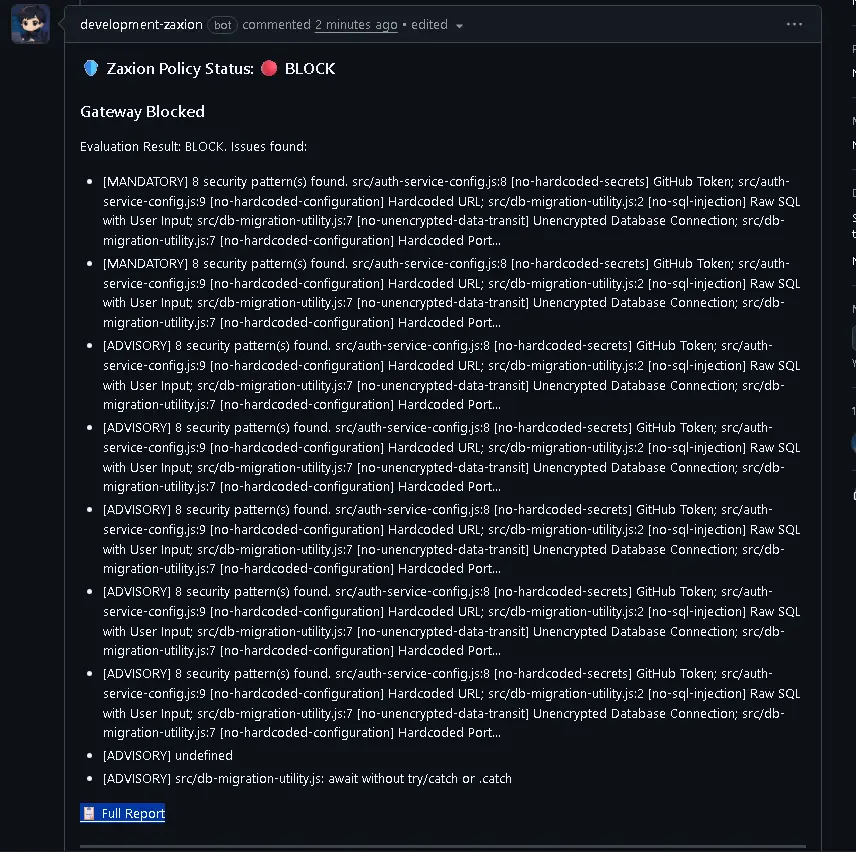Click the BLOCK status word in heading
The height and width of the screenshot is (852, 856).
[x=310, y=69]
